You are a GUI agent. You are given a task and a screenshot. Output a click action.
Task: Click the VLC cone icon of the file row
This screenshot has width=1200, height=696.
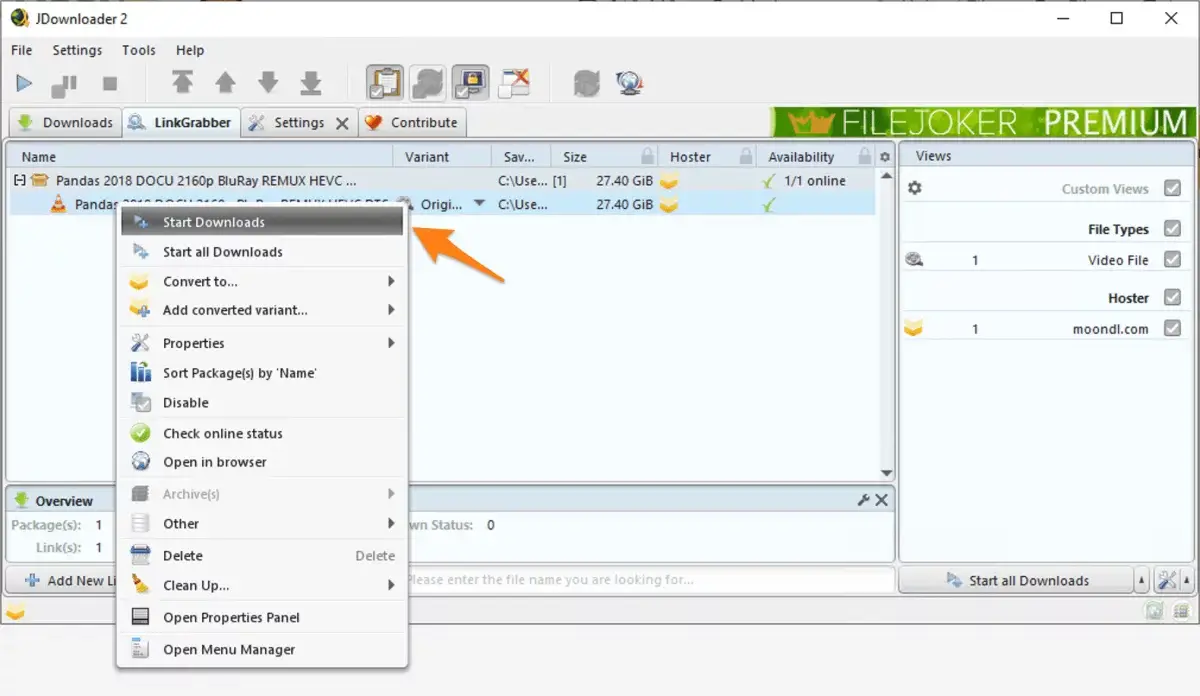click(59, 204)
